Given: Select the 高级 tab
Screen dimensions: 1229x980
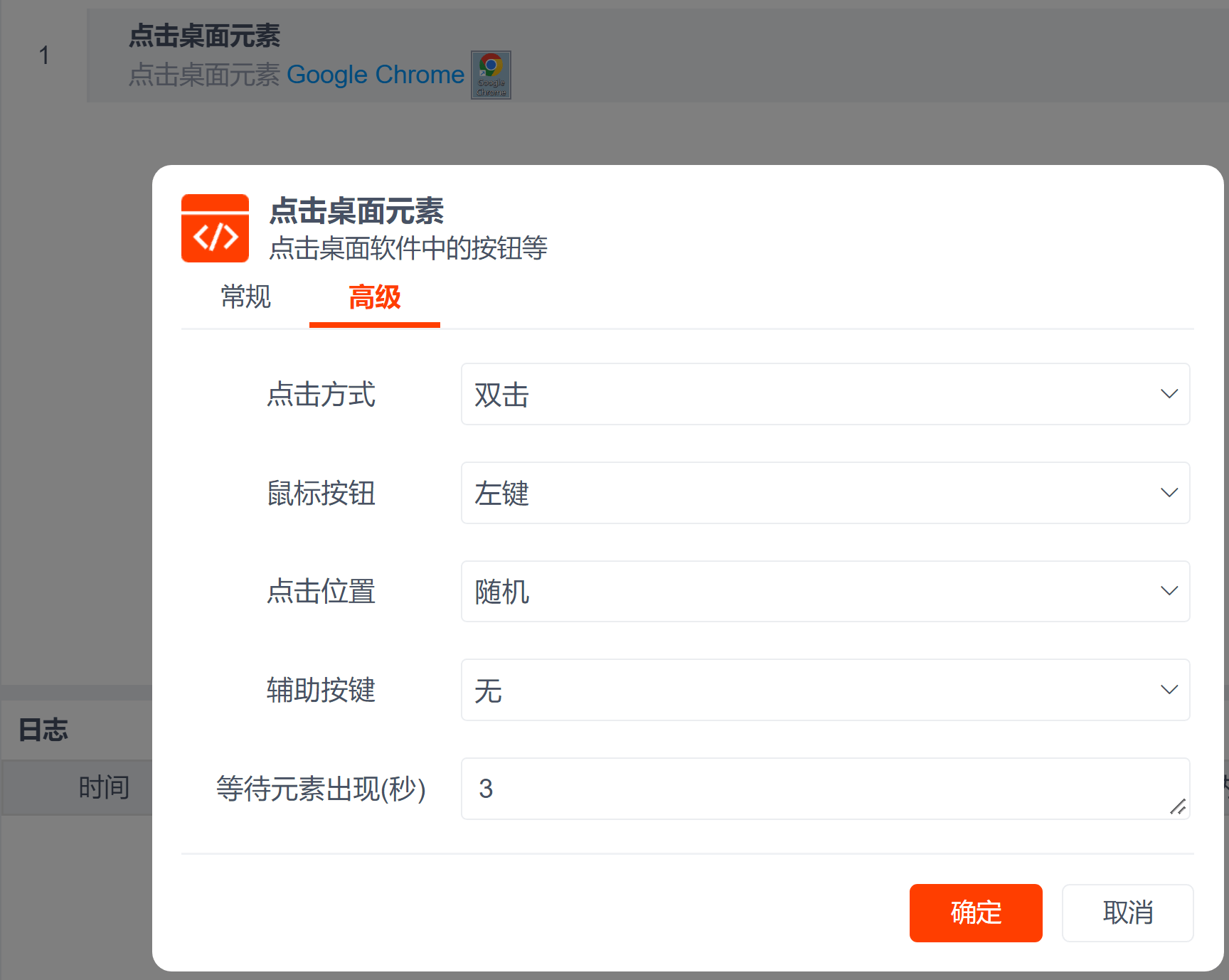Looking at the screenshot, I should (374, 297).
